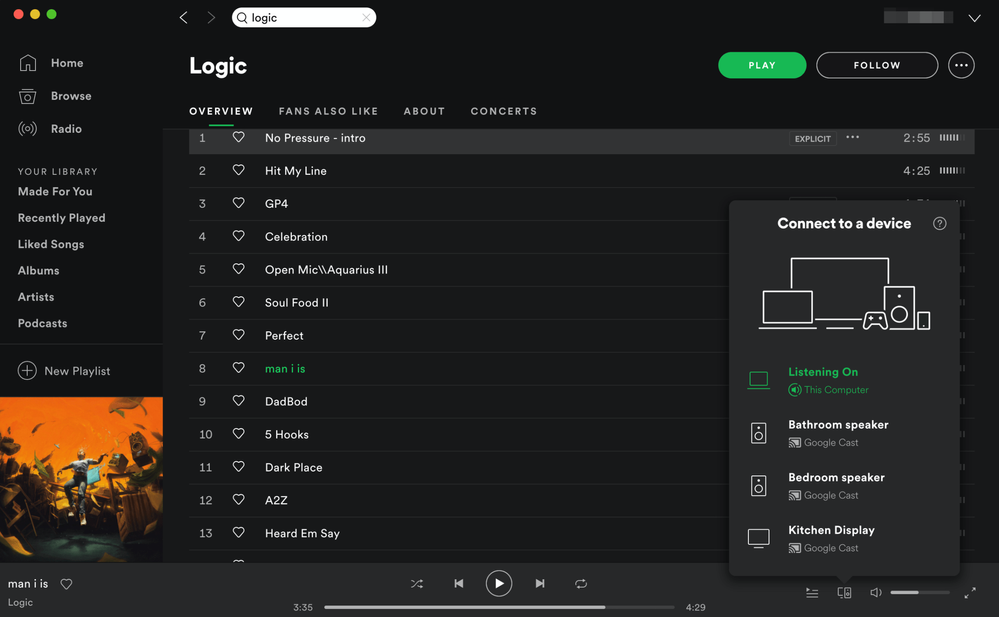Open Podcasts in Your Library
The image size is (999, 617).
click(x=42, y=323)
